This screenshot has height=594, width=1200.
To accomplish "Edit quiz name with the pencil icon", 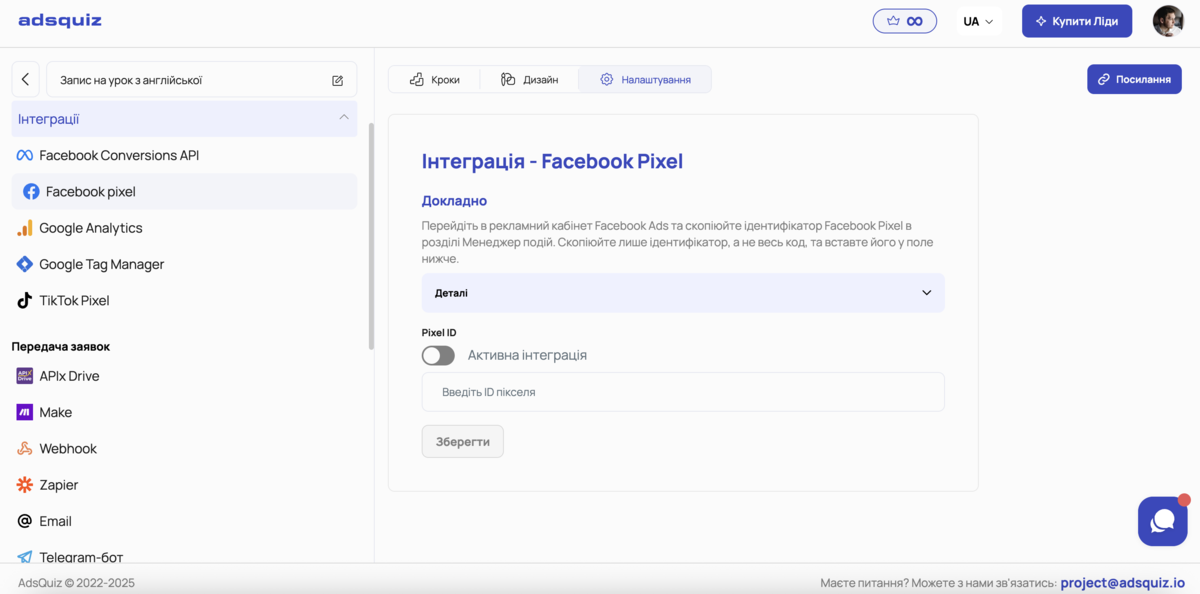I will coord(337,80).
